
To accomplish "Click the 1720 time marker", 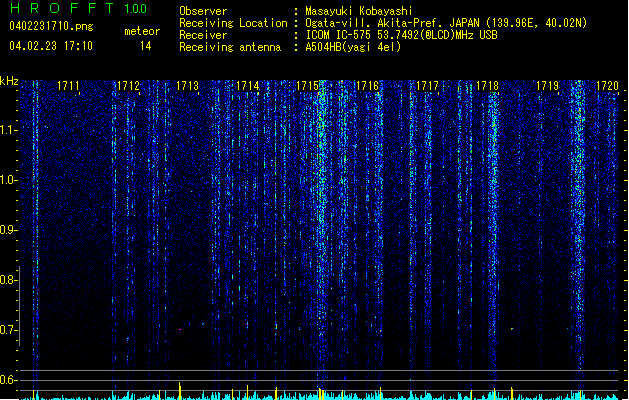I will [607, 86].
